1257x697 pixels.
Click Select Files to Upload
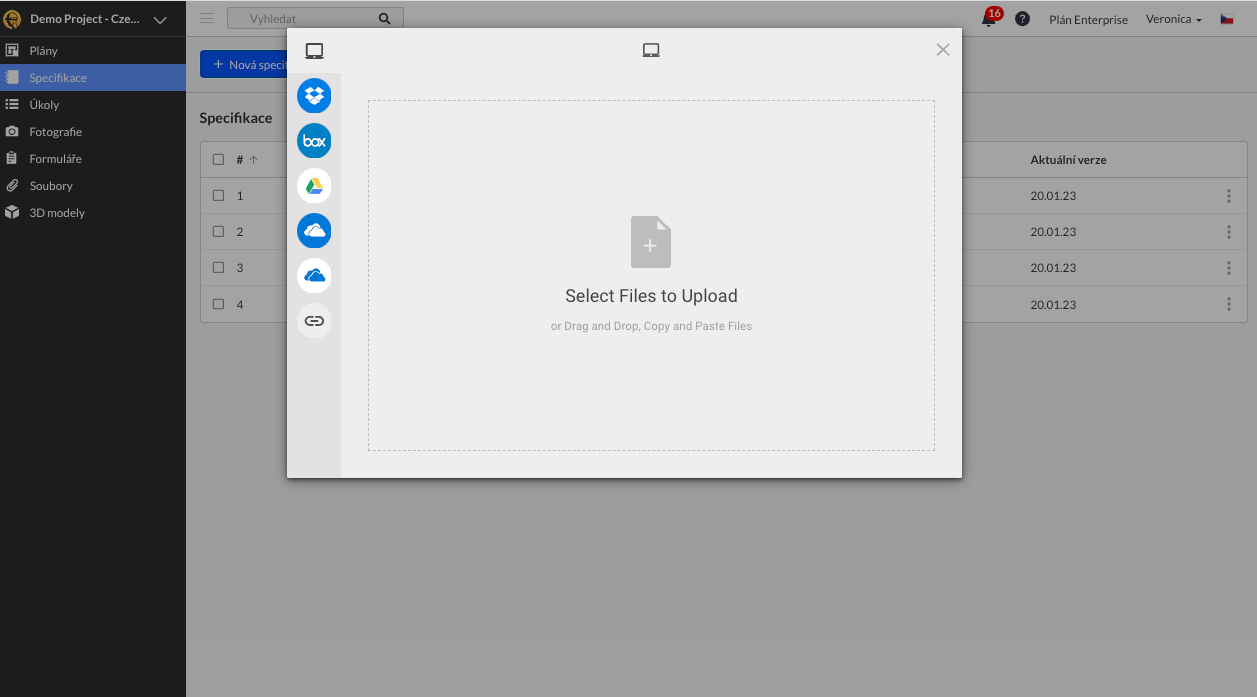coord(651,296)
